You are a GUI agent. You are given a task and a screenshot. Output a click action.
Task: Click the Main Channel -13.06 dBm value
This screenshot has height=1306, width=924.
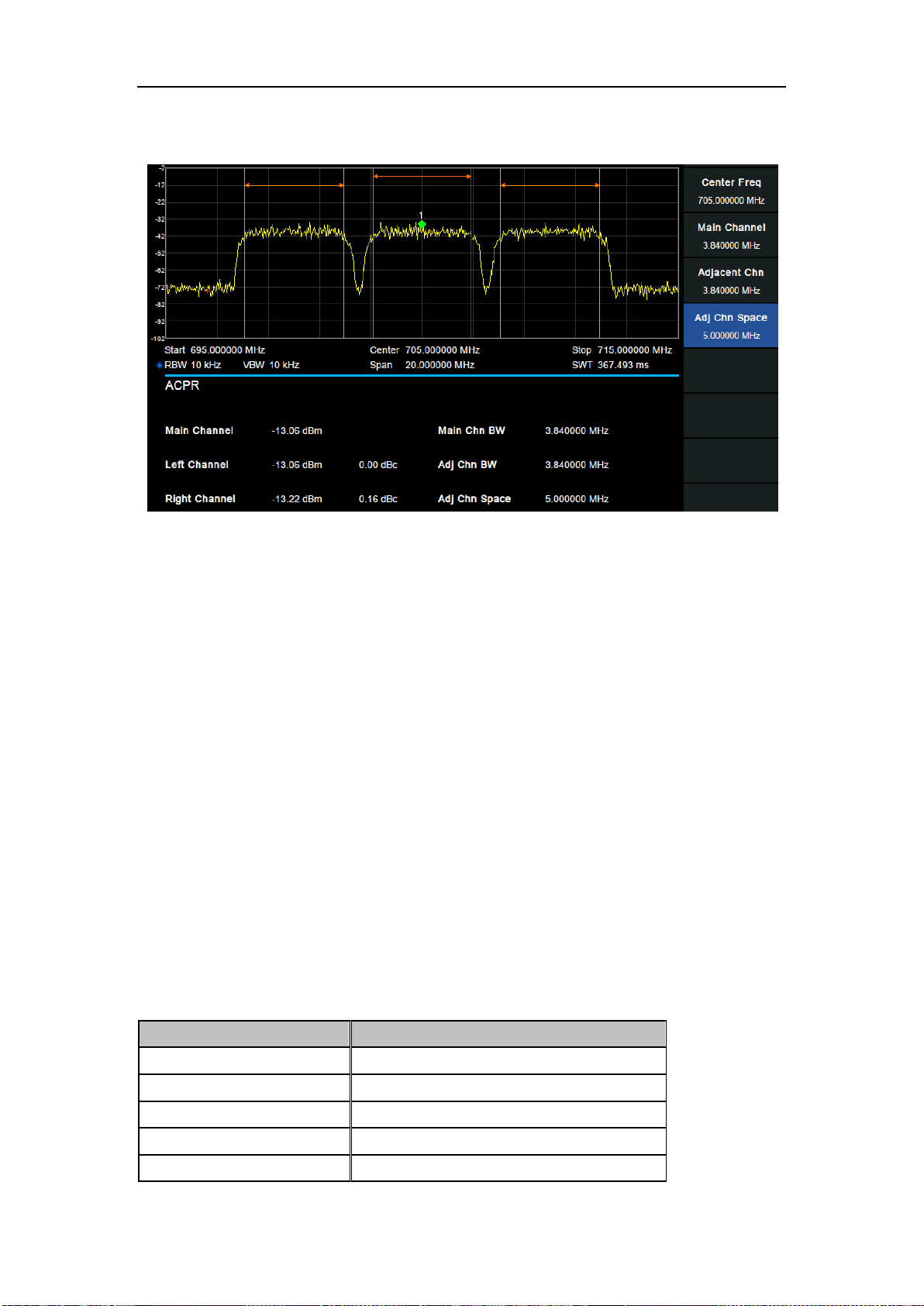pyautogui.click(x=297, y=431)
